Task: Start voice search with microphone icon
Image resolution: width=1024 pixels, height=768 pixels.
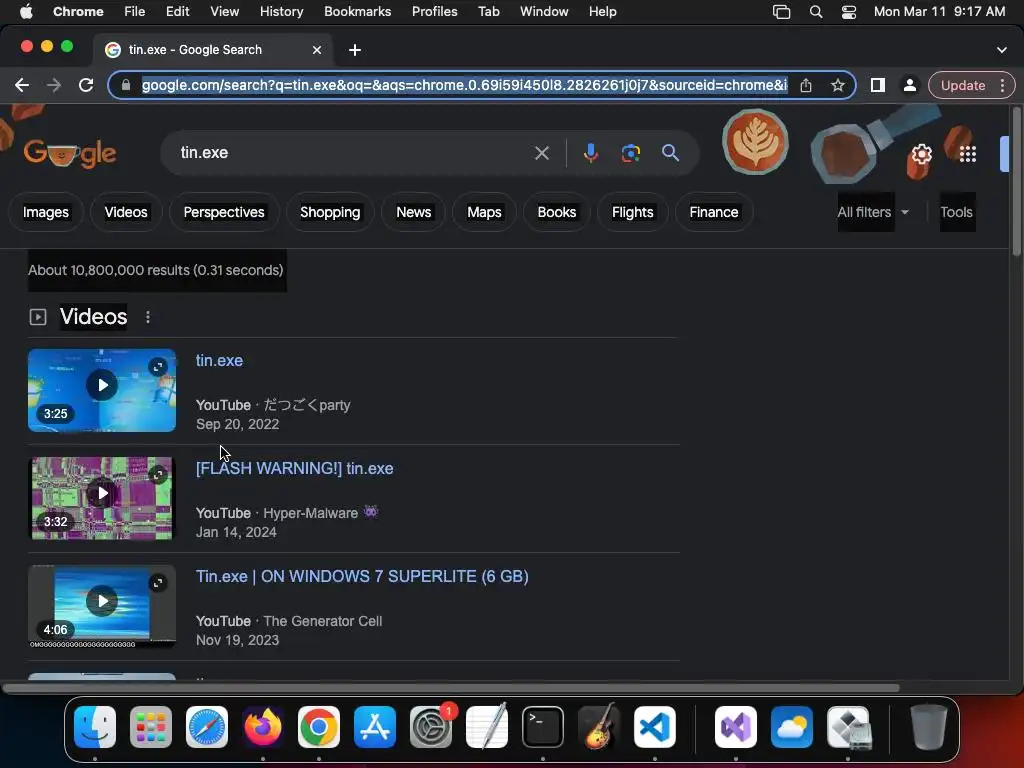Action: (590, 153)
